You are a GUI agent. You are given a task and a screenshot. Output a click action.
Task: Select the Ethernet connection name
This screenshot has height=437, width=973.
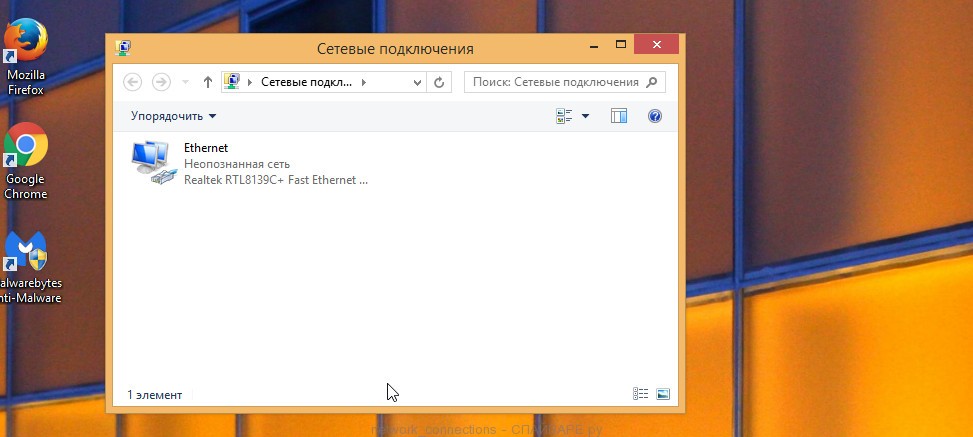click(206, 148)
